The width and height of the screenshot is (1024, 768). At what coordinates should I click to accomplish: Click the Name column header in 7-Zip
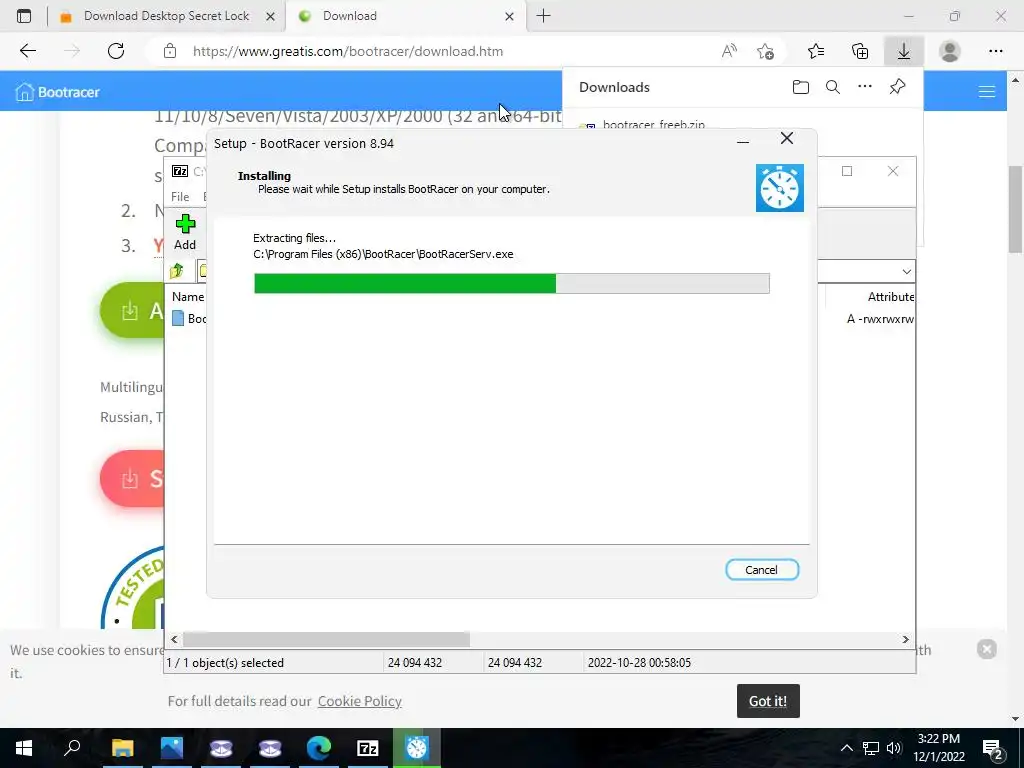tap(188, 296)
